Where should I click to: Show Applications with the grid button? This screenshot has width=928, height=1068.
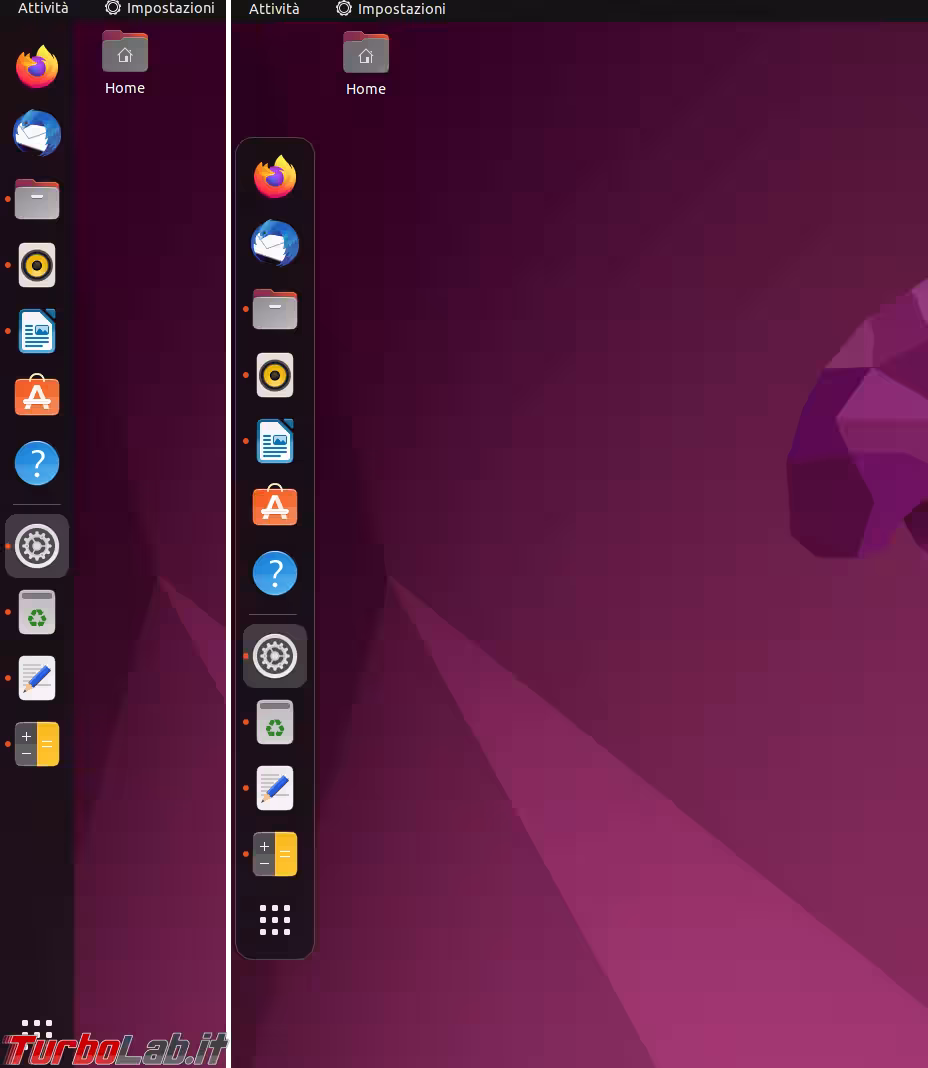(x=275, y=920)
